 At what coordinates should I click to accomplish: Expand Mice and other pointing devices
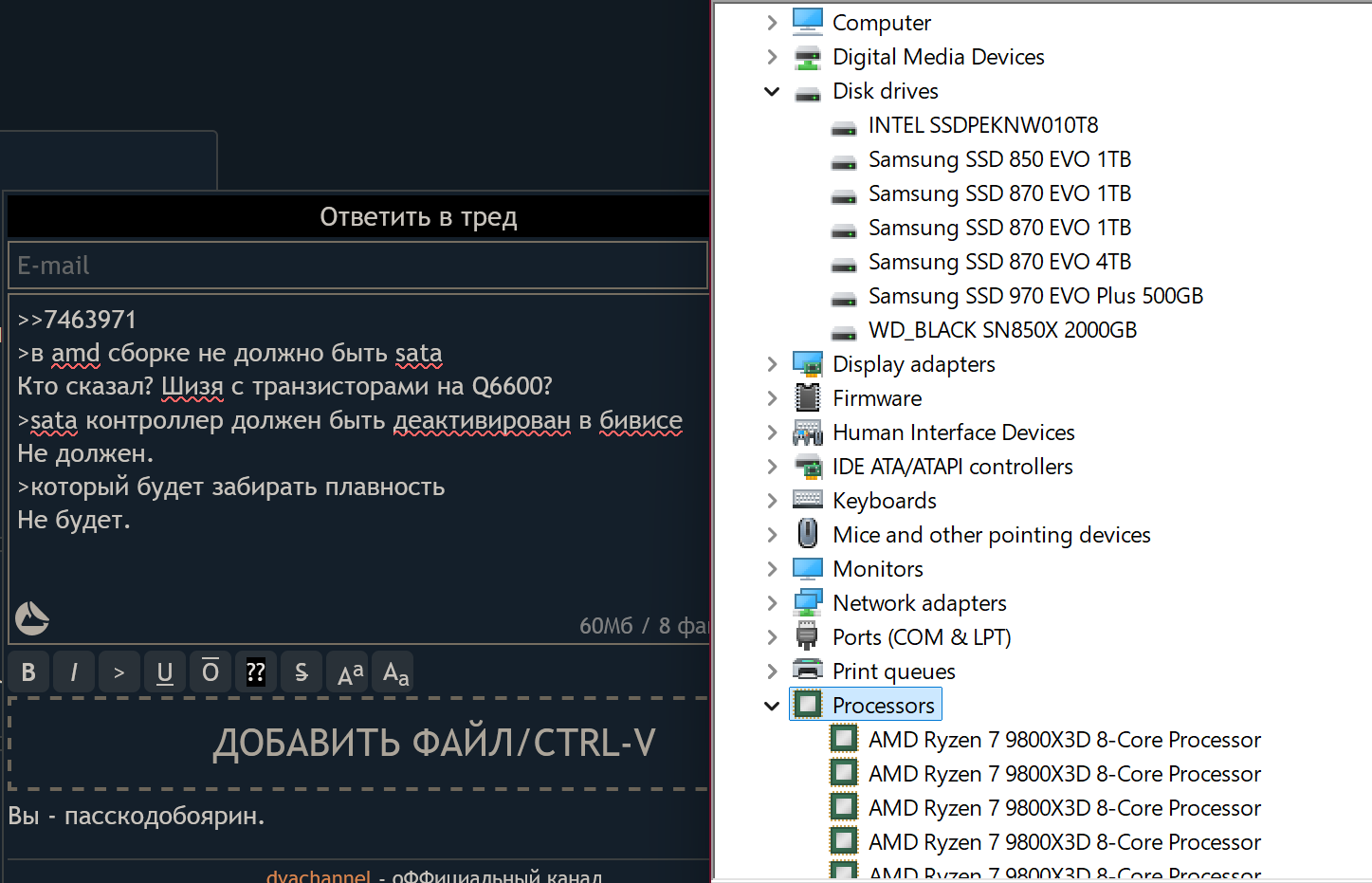click(772, 535)
